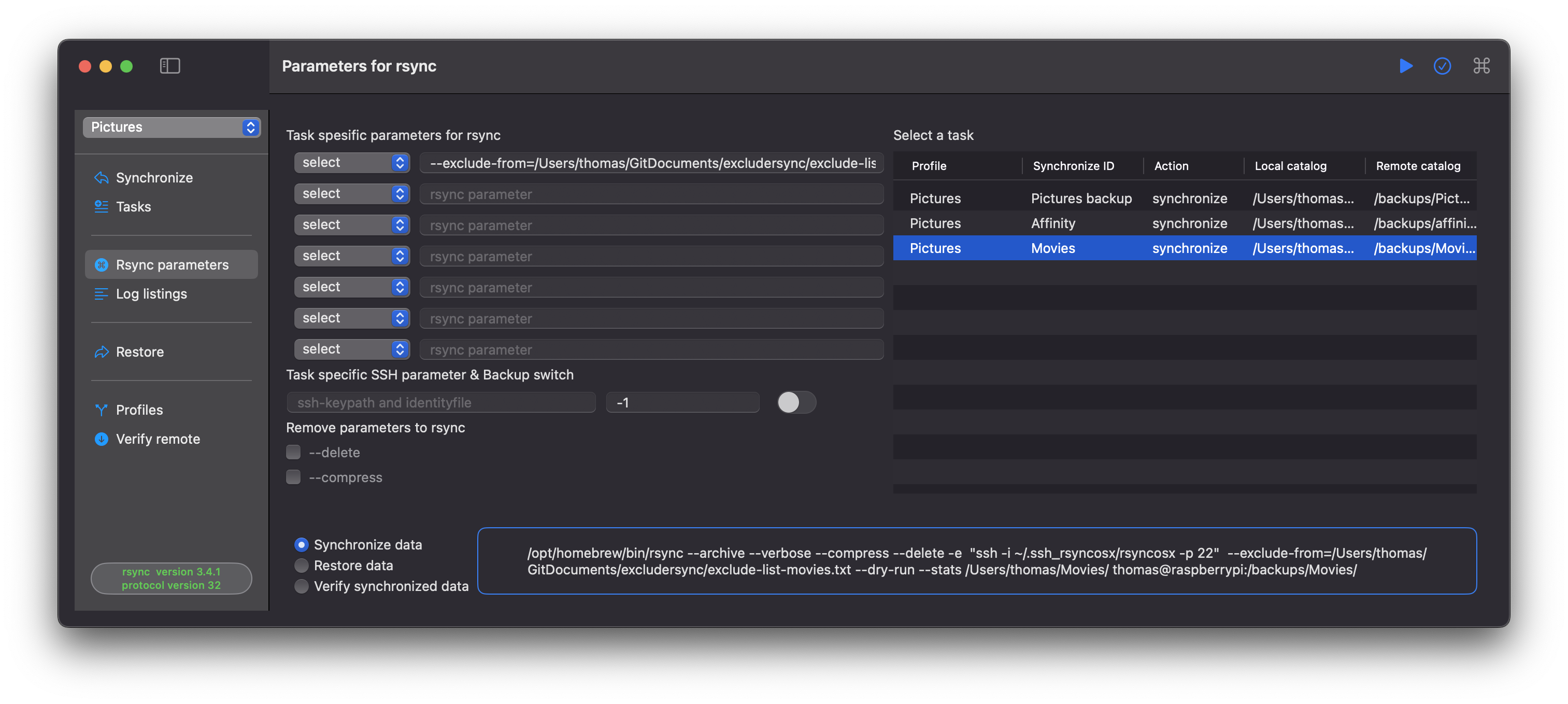Select Verify synchronized data radio button
1568x704 pixels.
point(301,586)
